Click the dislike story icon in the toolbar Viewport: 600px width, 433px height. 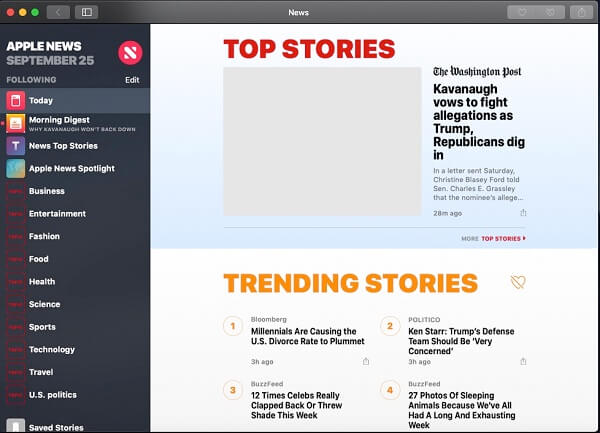(x=551, y=12)
